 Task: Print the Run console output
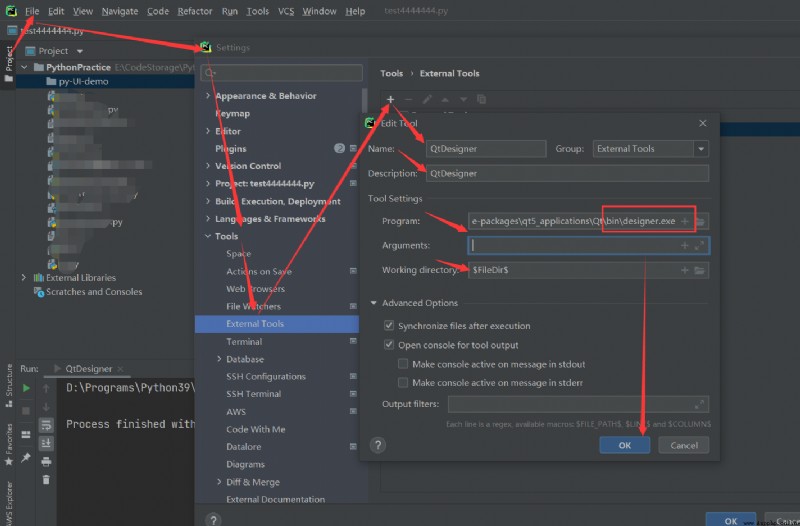point(46,462)
